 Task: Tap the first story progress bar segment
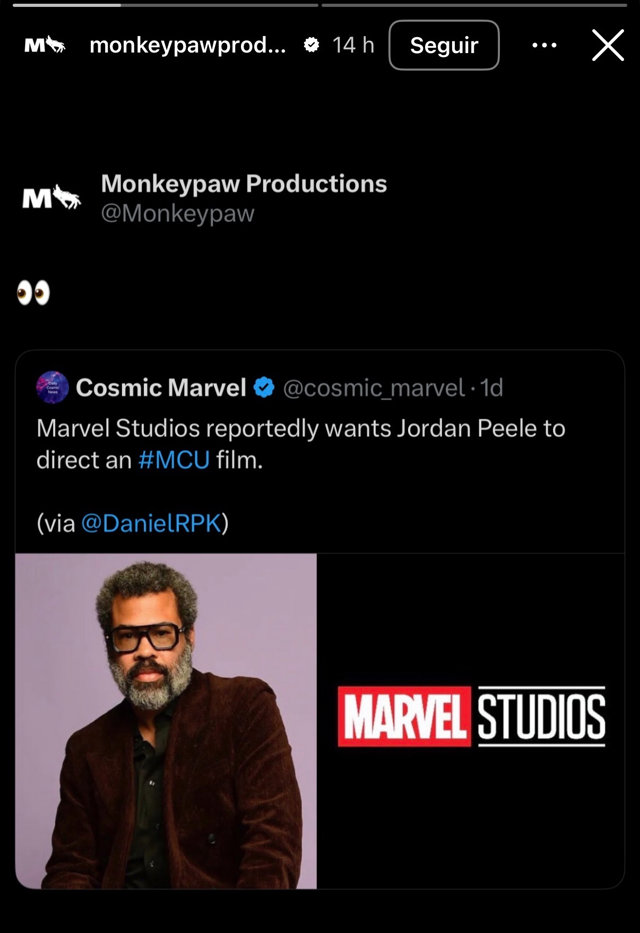click(165, 5)
